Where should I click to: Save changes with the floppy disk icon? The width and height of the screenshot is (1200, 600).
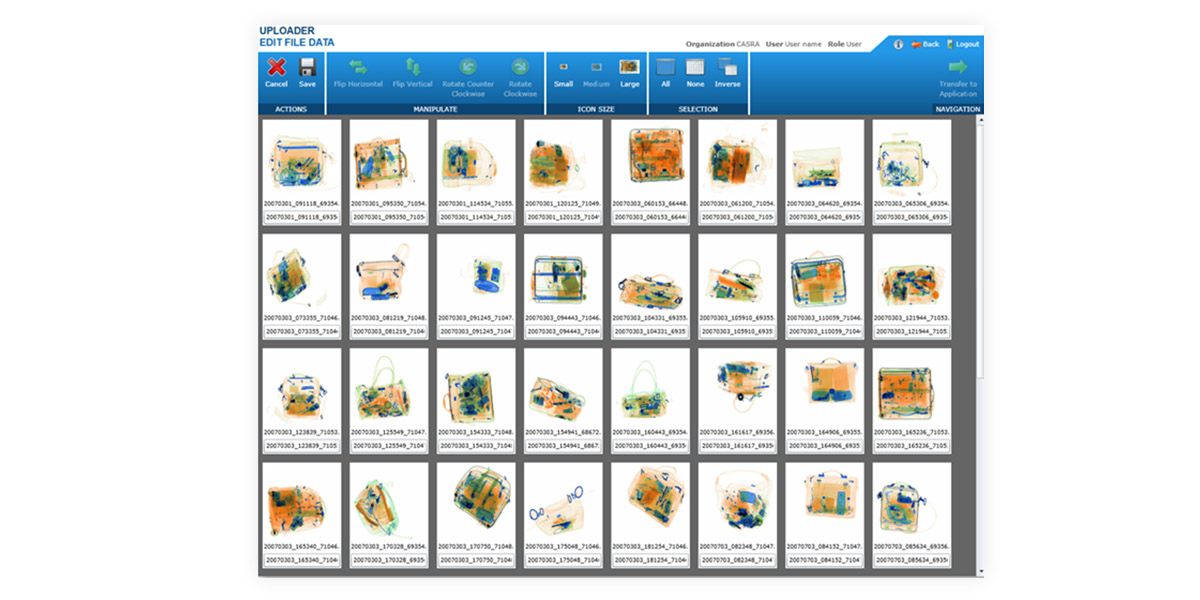coord(307,68)
